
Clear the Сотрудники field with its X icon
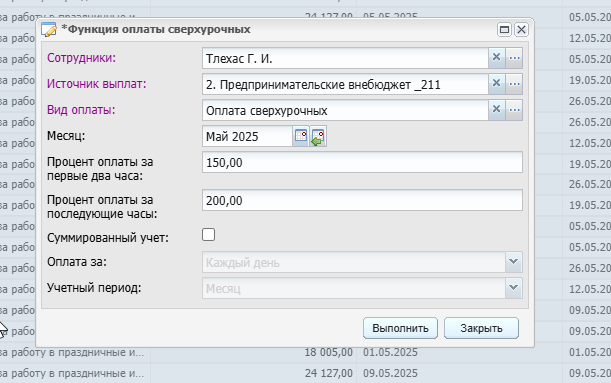click(496, 58)
